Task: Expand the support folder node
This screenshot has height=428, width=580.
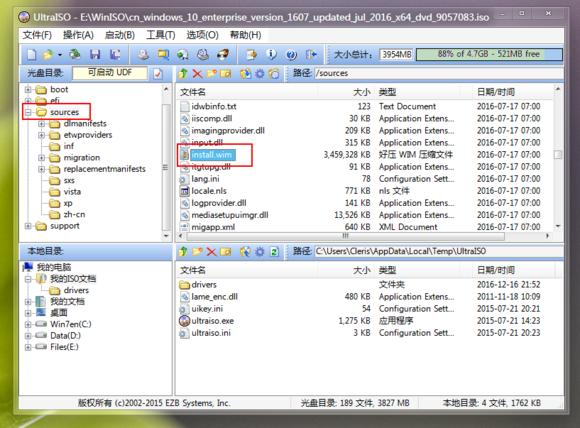Action: 28,226
